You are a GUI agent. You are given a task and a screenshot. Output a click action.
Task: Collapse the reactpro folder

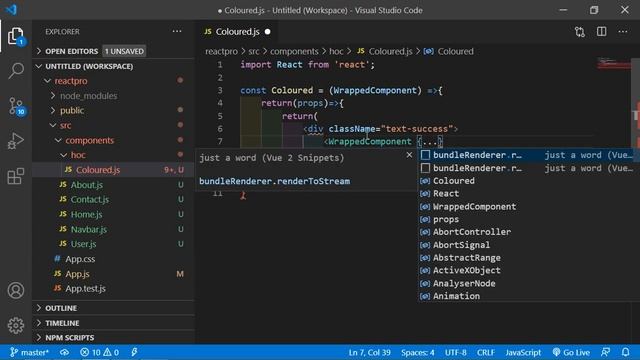(x=113, y=81)
